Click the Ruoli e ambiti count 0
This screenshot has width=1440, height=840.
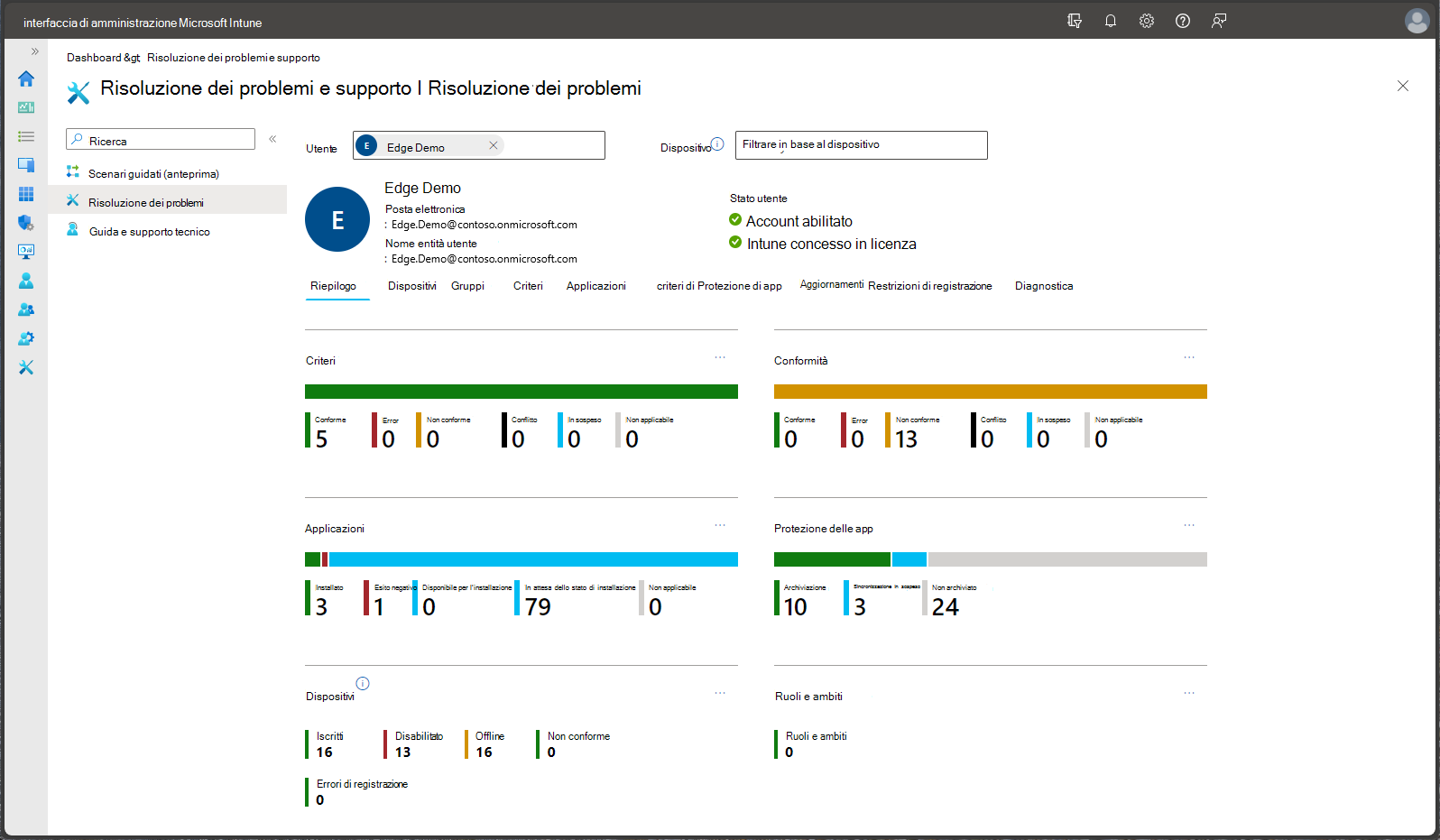pos(789,752)
